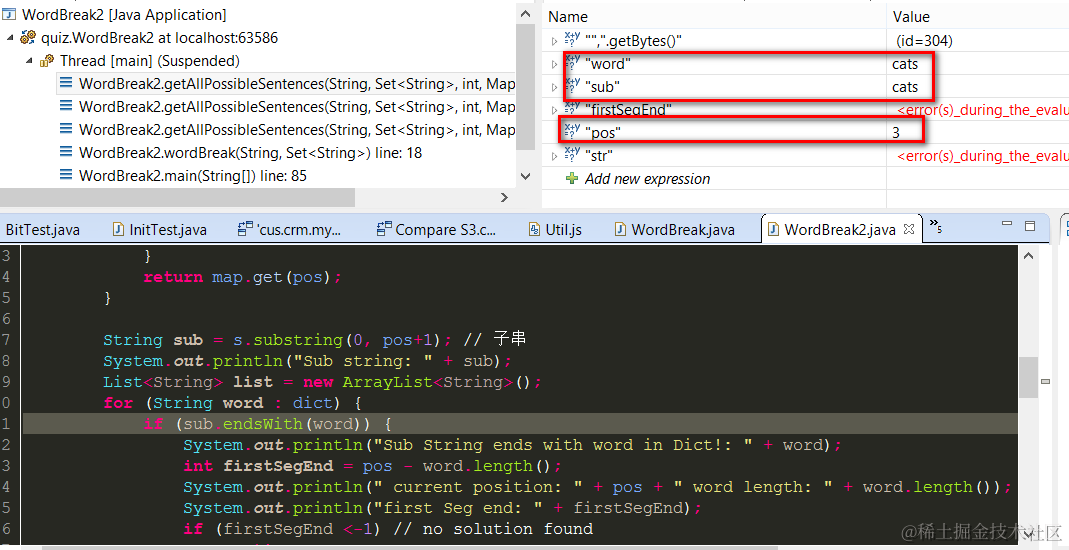Click the editor vertical scroll up arrow
The height and width of the screenshot is (550, 1069).
coord(1028,256)
